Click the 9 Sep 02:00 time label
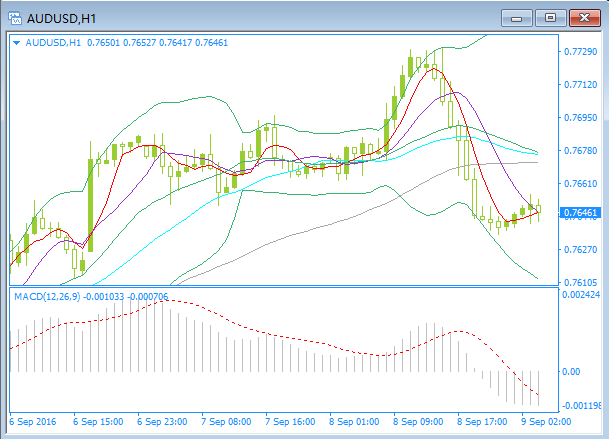The width and height of the screenshot is (609, 439). (547, 422)
